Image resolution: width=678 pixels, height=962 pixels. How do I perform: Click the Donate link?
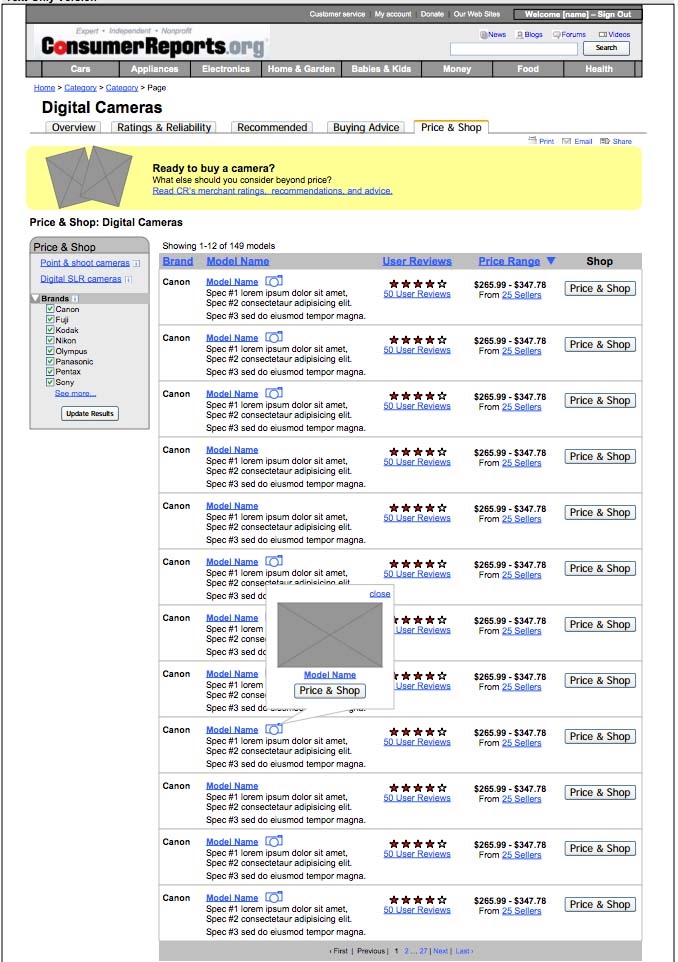click(432, 14)
